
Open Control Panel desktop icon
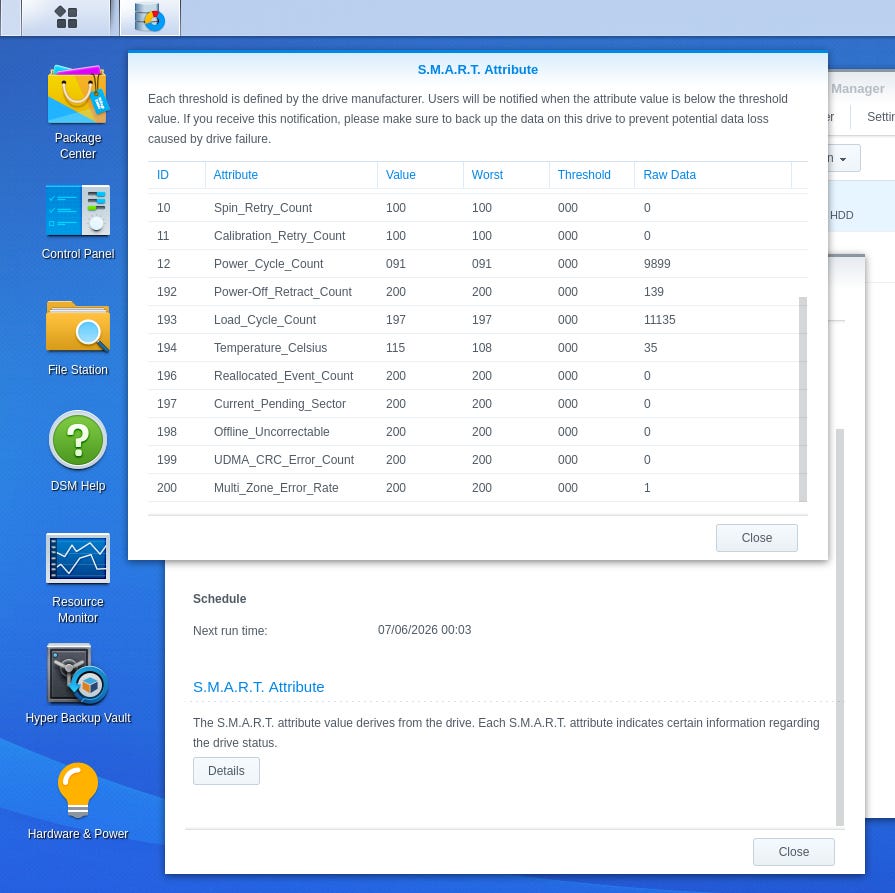pyautogui.click(x=78, y=222)
